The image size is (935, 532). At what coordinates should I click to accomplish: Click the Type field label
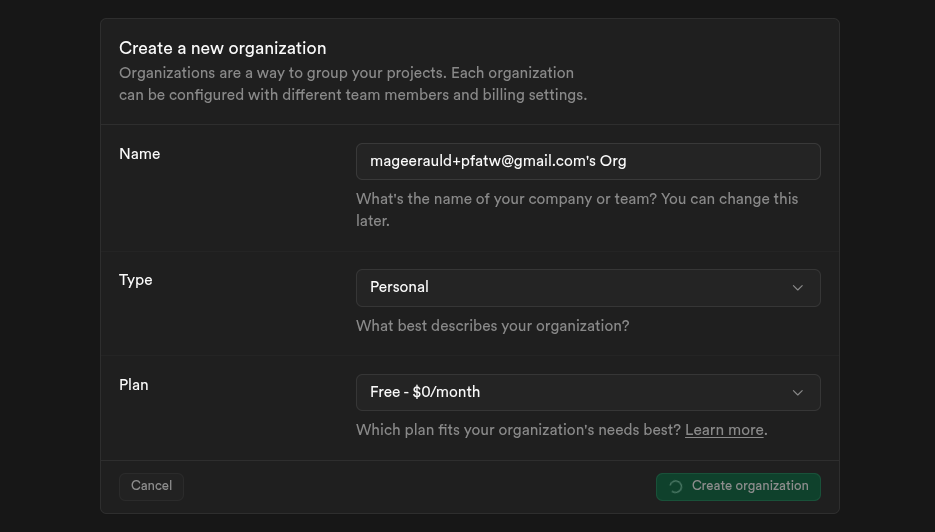(x=135, y=280)
